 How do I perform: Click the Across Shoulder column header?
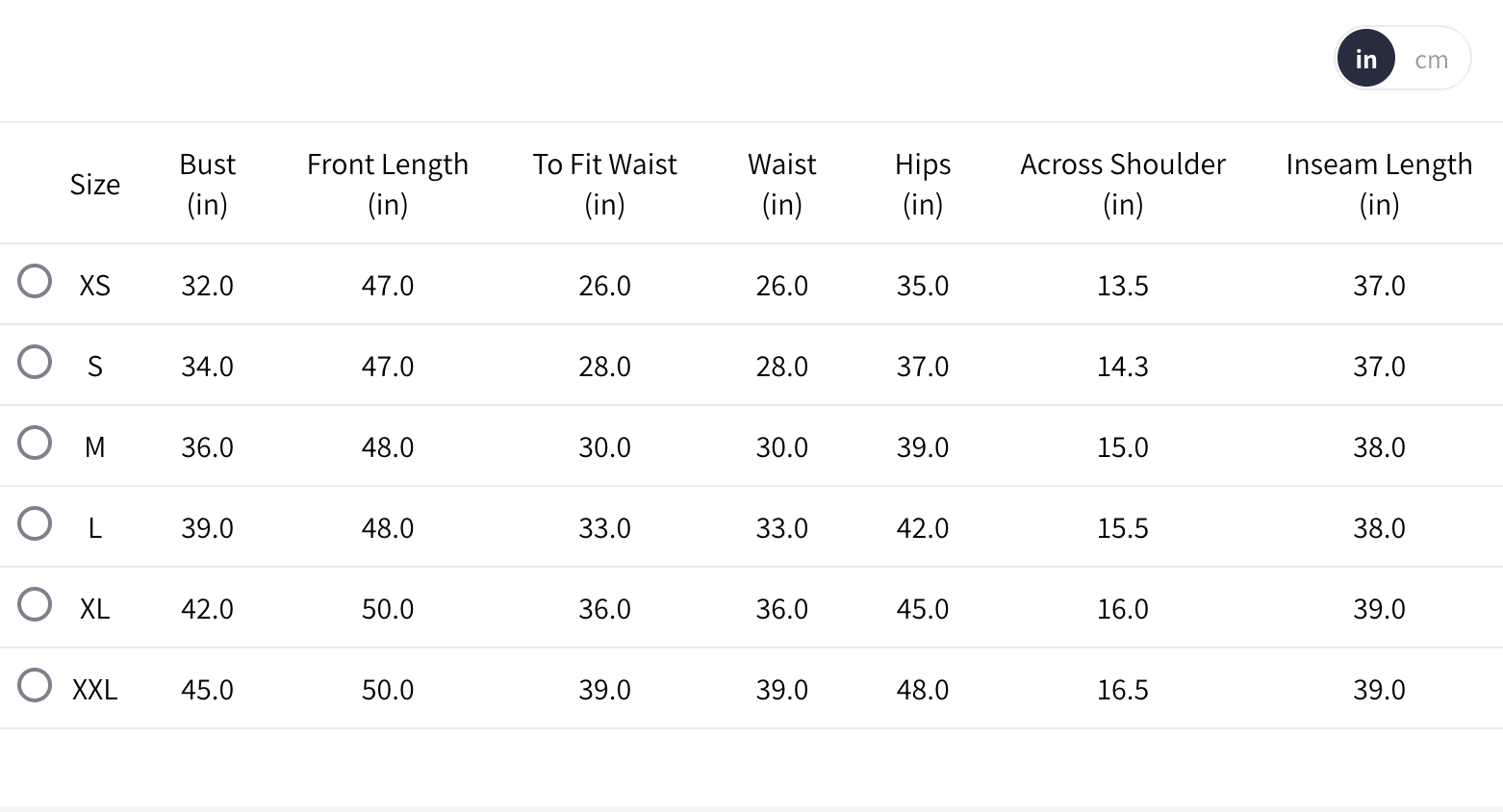point(1122,184)
